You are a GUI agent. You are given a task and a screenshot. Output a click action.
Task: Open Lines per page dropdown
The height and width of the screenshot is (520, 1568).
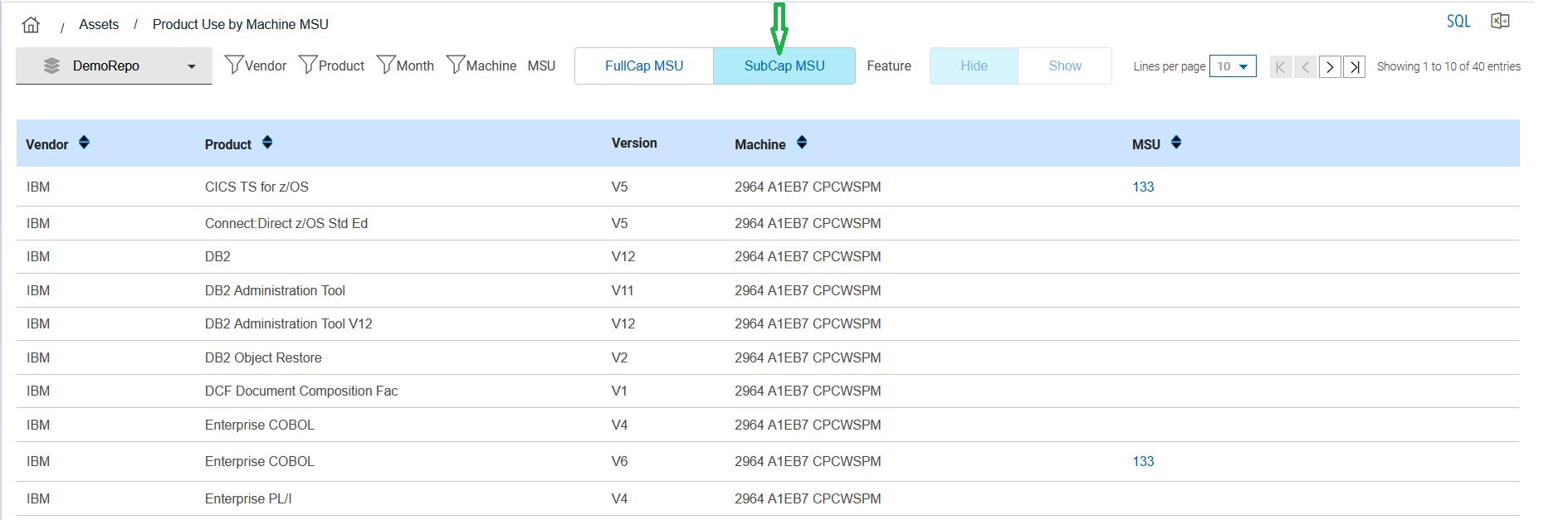click(x=1232, y=66)
